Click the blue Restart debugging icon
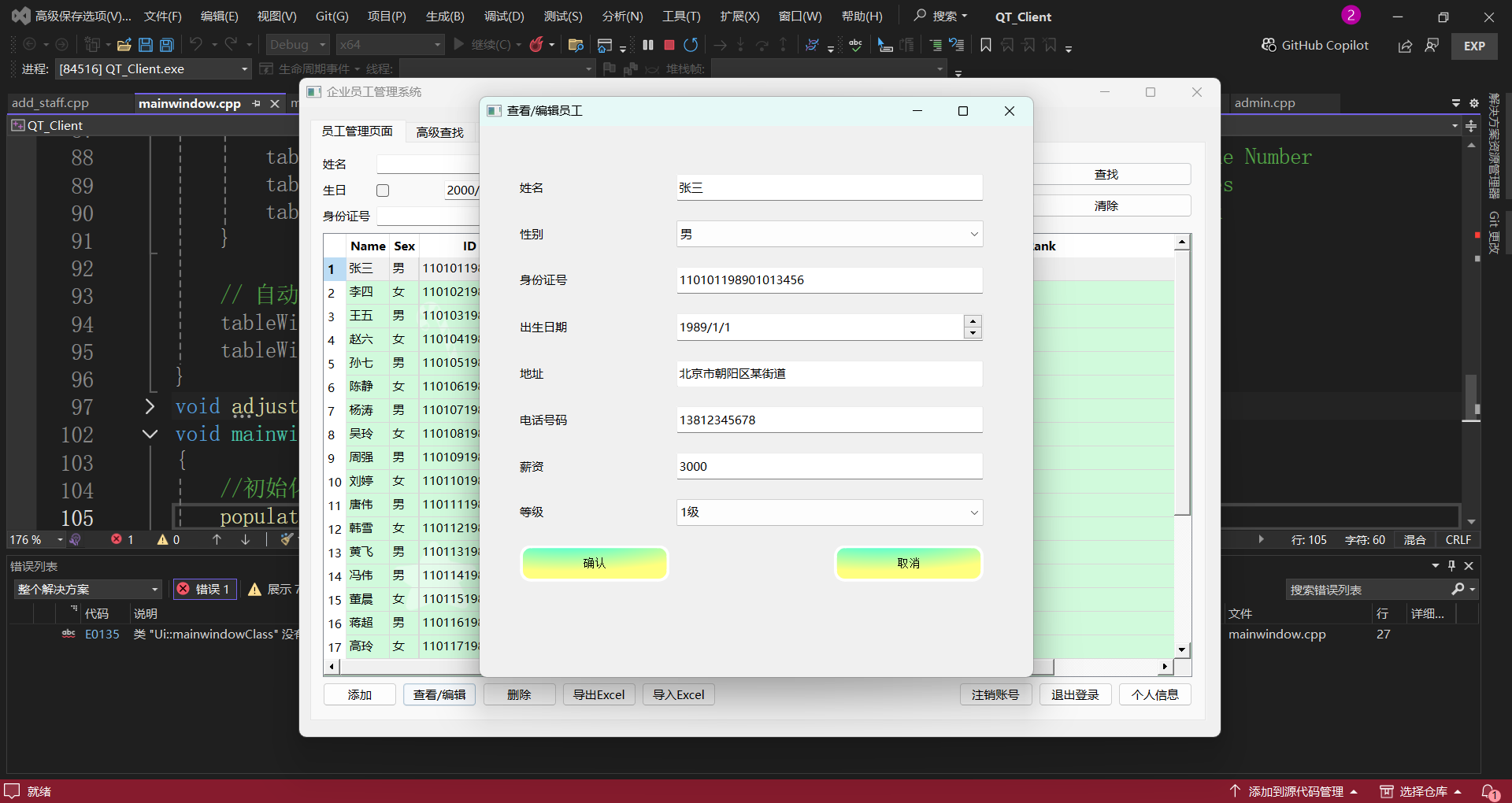The height and width of the screenshot is (803, 1512). (x=691, y=45)
